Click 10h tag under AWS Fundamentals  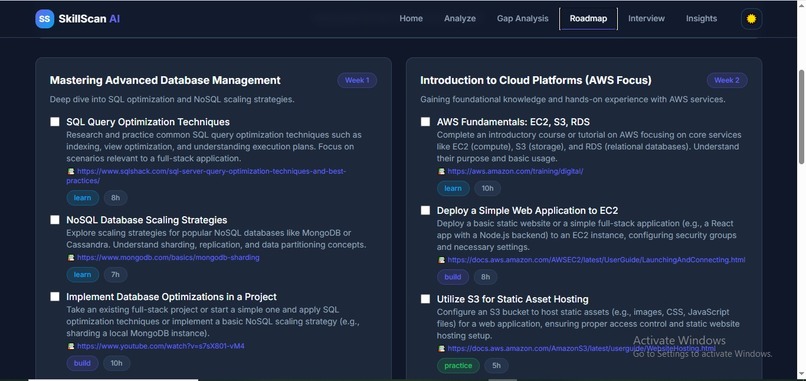487,189
